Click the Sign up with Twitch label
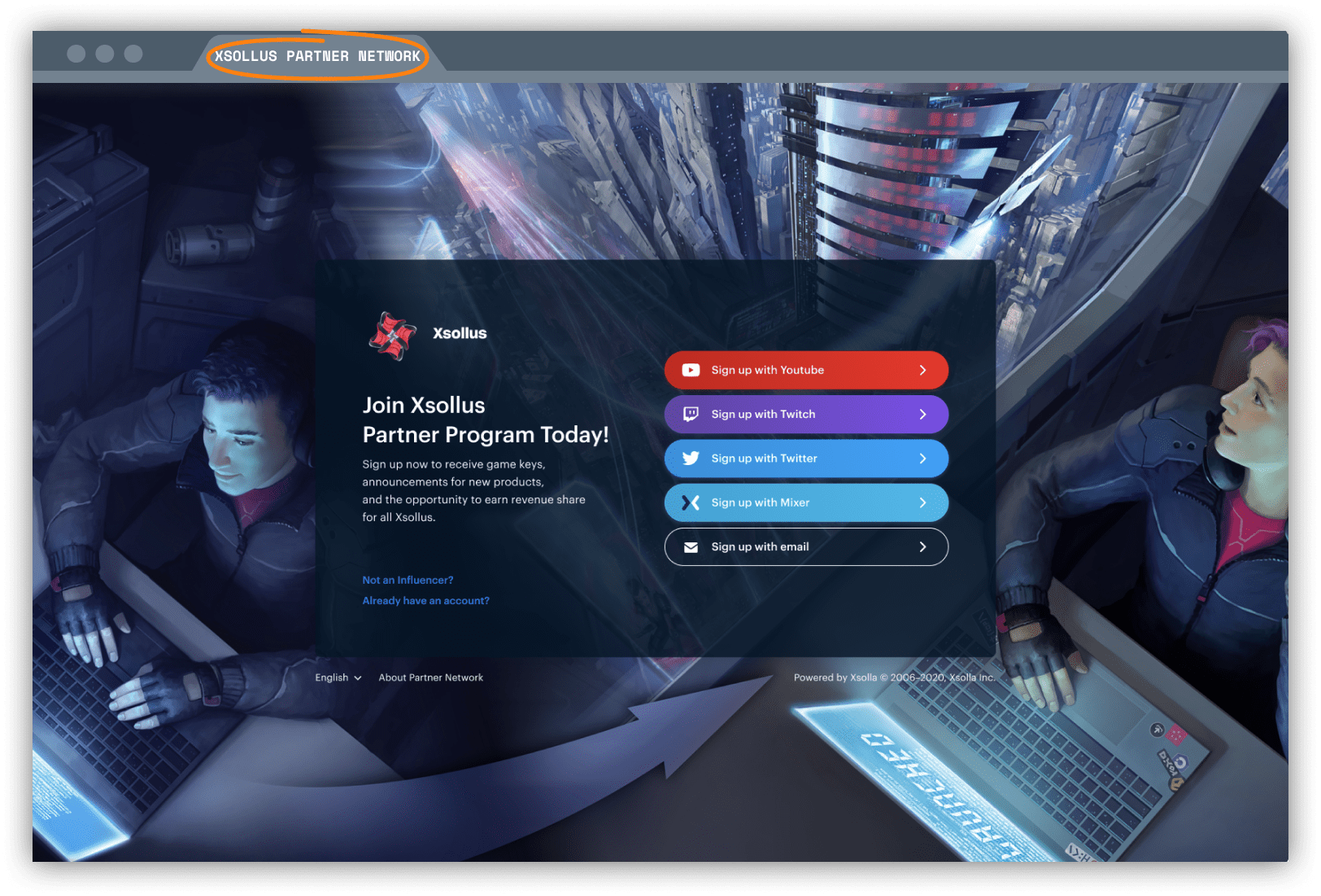Image resolution: width=1321 pixels, height=896 pixels. pyautogui.click(x=763, y=414)
